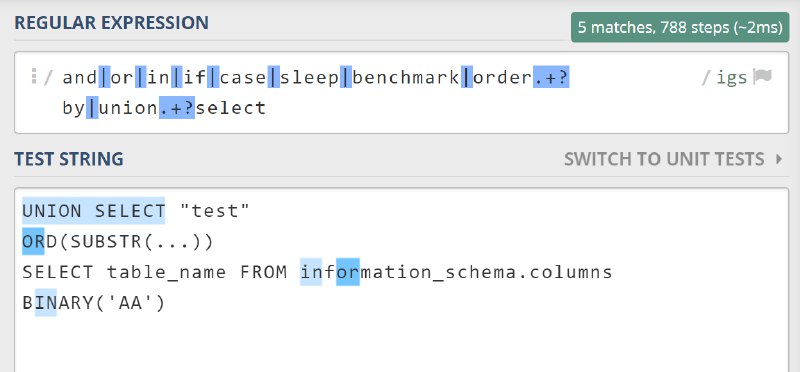Click the "table_name" word in test string
This screenshot has height=372, width=800.
166,272
